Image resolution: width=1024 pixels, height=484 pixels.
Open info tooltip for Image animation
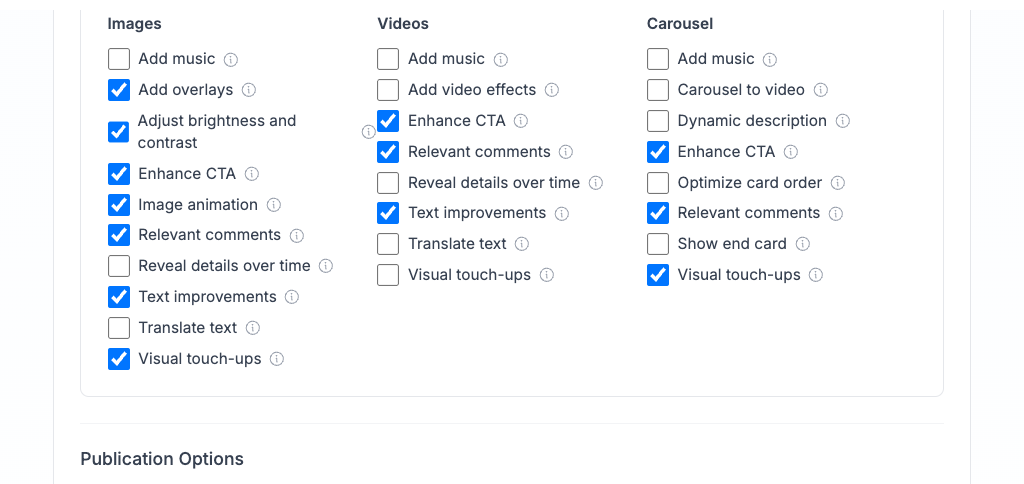(x=274, y=205)
